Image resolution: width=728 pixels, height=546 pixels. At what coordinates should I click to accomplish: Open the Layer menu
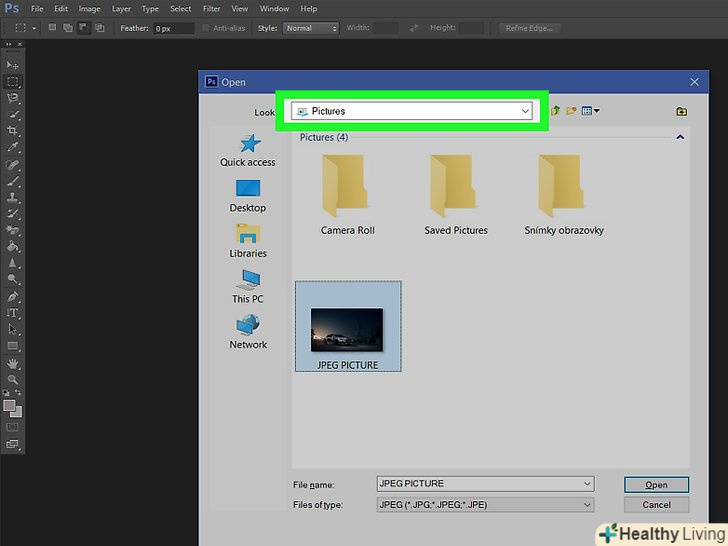[121, 8]
